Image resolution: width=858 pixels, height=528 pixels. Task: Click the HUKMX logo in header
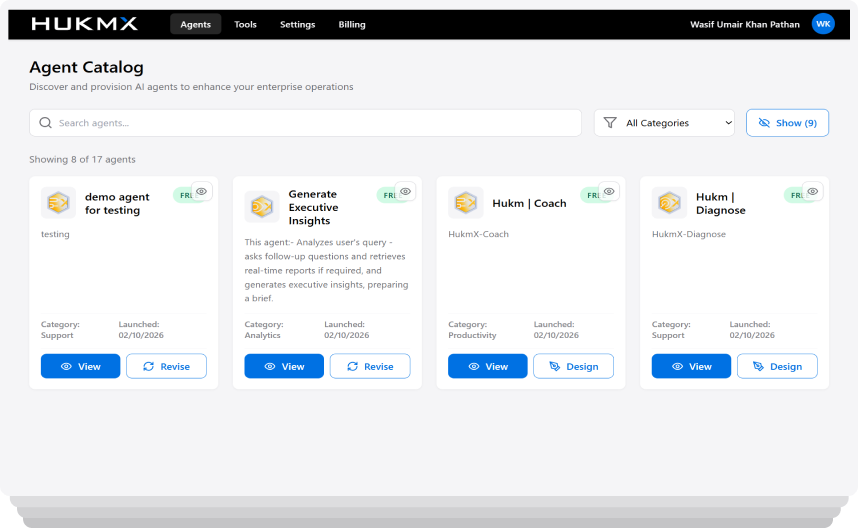click(84, 24)
